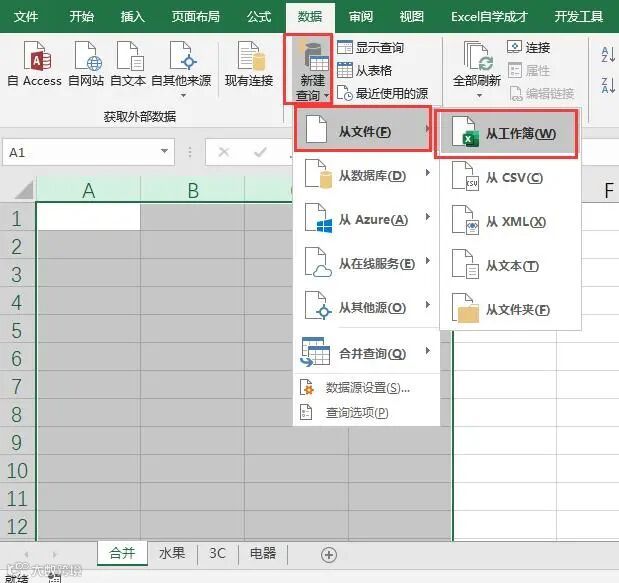
Task: Open the 从数据库(D) submenu
Action: (x=366, y=175)
